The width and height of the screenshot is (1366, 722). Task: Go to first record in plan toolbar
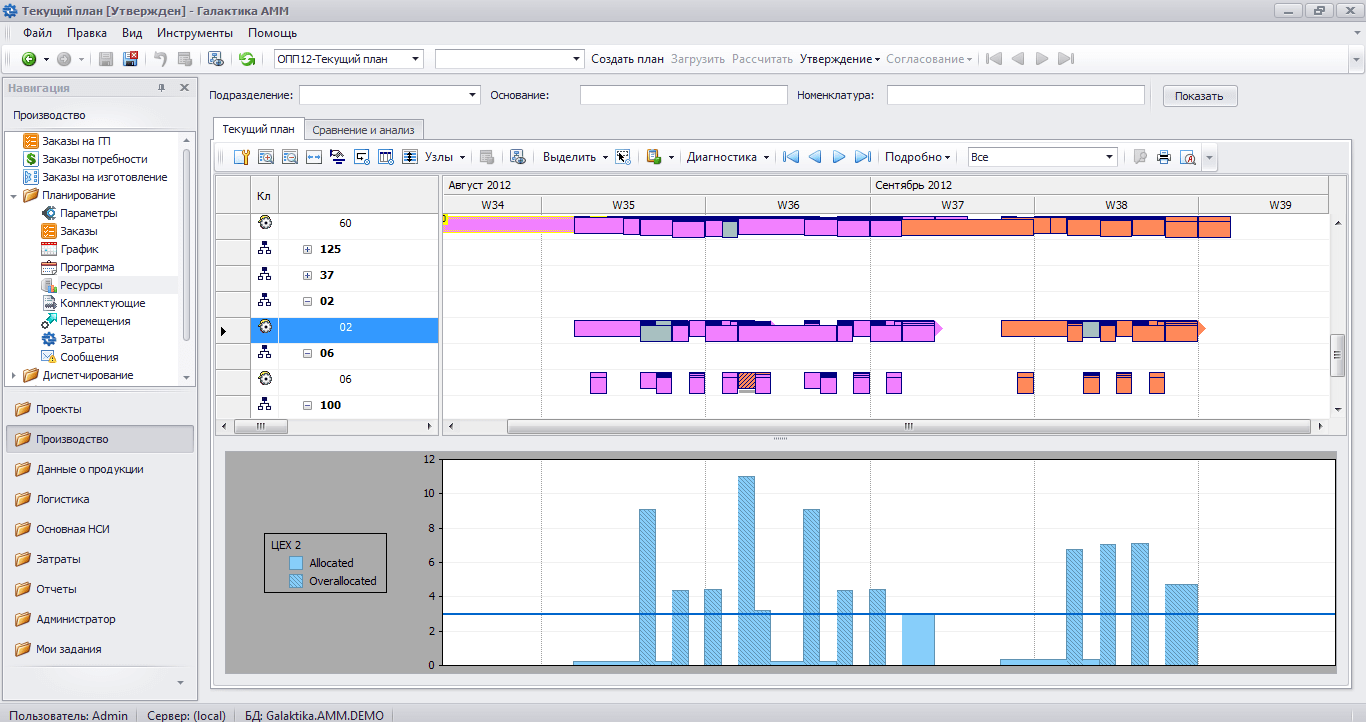(x=791, y=157)
